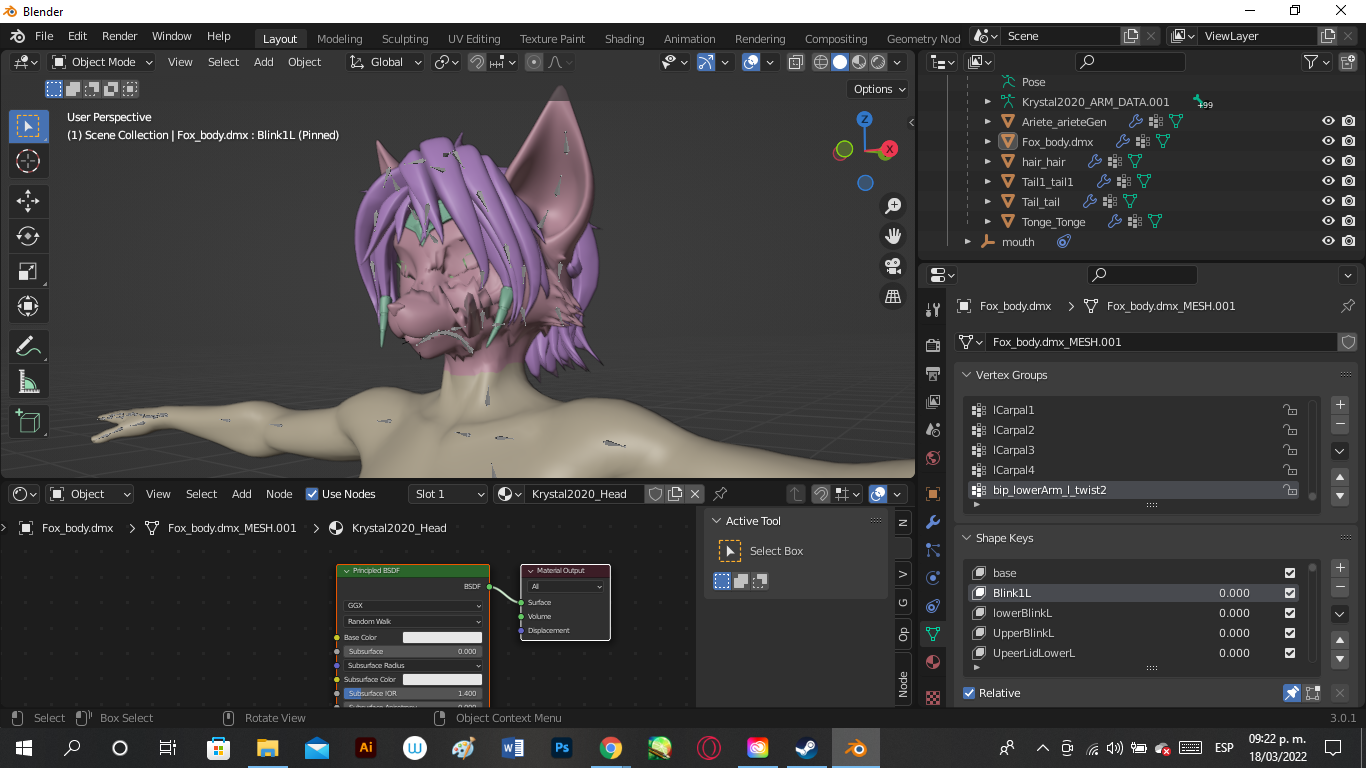1366x768 pixels.
Task: Open the Render menu
Action: coord(120,36)
